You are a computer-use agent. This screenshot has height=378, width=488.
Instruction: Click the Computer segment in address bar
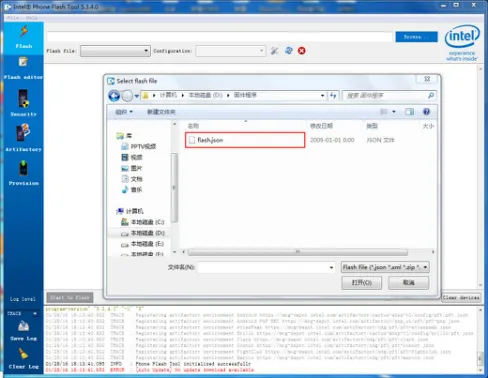tap(168, 95)
